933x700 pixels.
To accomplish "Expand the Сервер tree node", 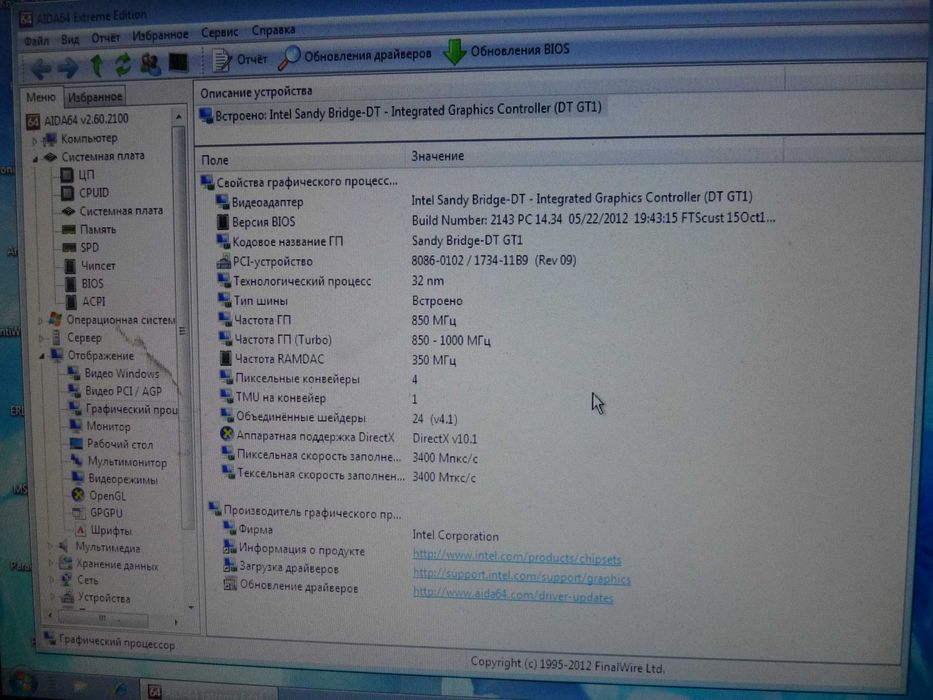I will [42, 339].
